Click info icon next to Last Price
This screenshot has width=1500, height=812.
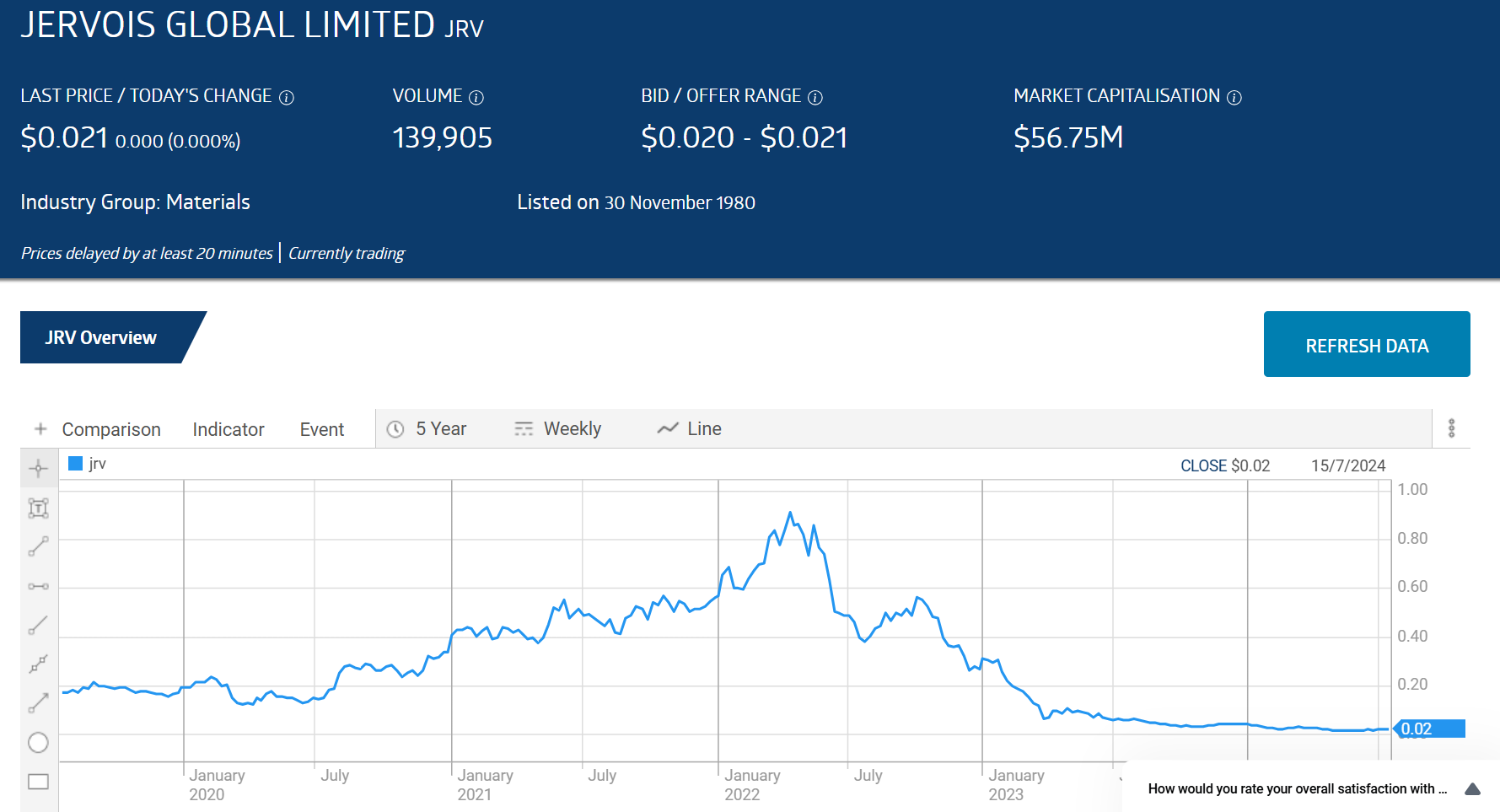287,98
